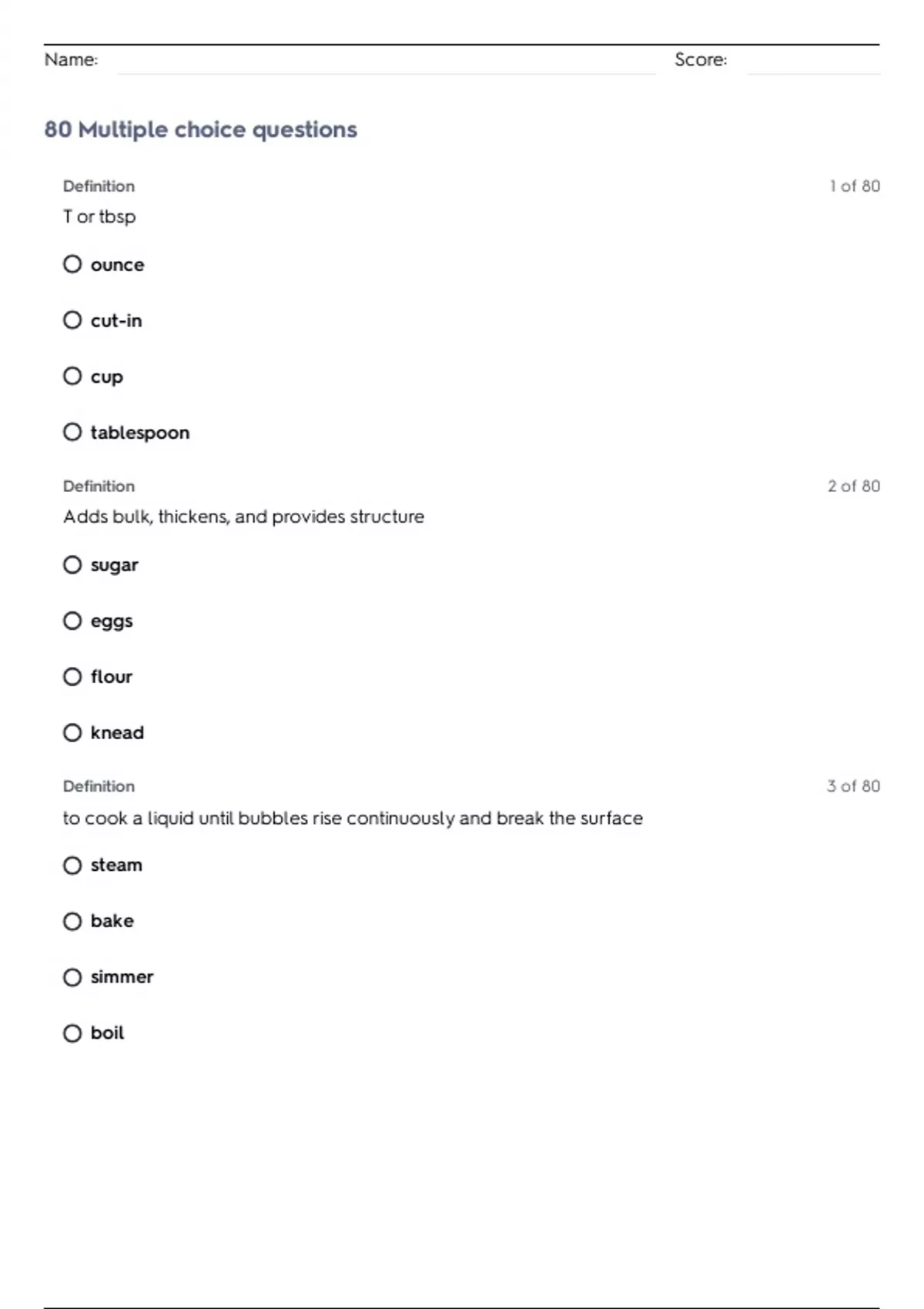924x1309 pixels.
Task: Click the '3 of 80' question counter
Action: [853, 786]
